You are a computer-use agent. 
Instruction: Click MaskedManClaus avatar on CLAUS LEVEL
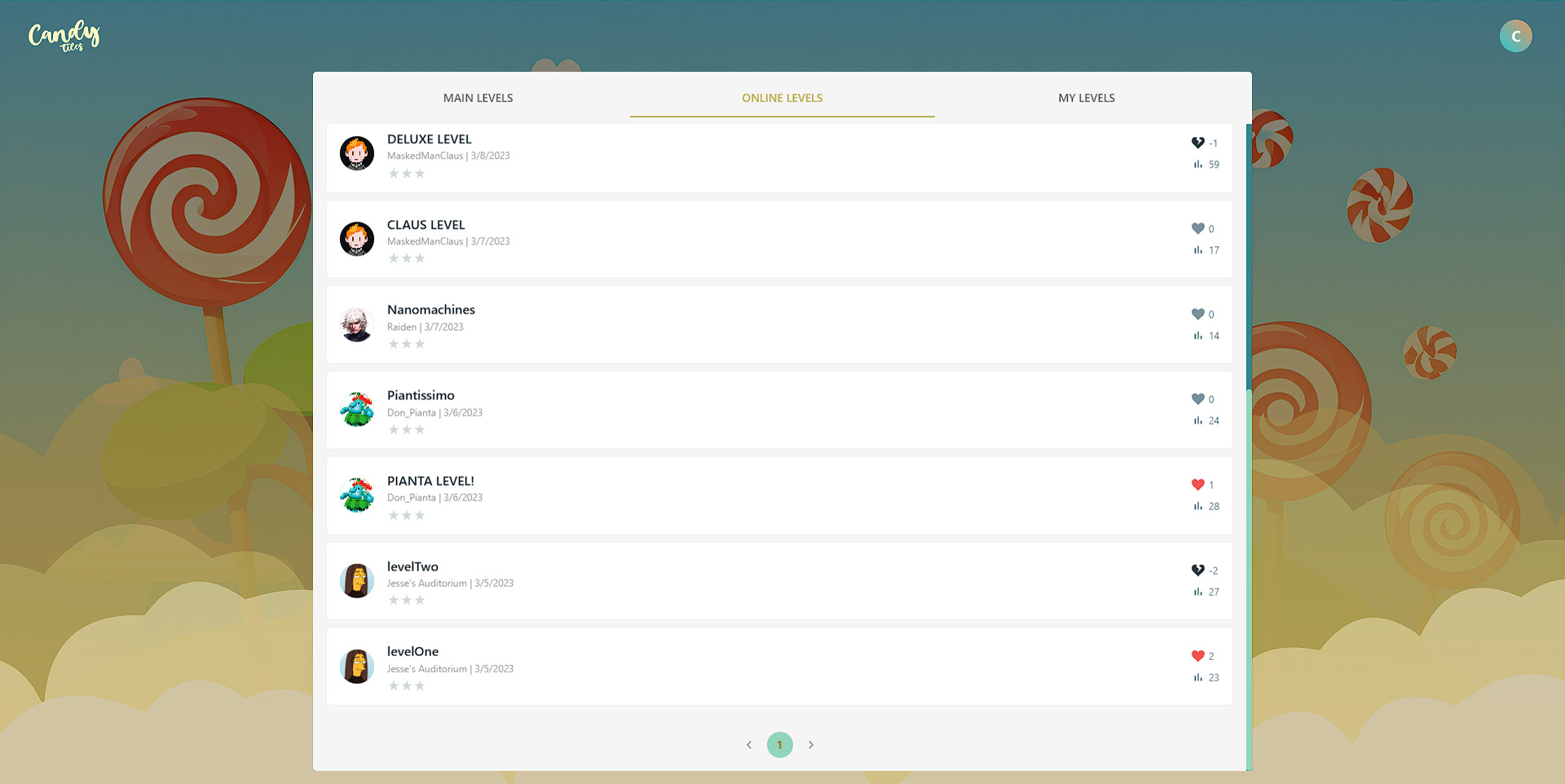(x=357, y=239)
